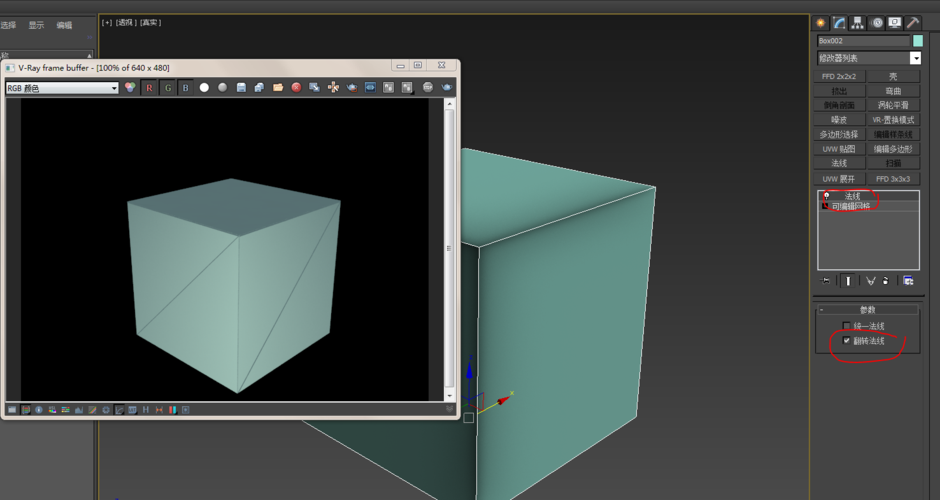The width and height of the screenshot is (940, 500).
Task: Open the 编辑 menu
Action: [64, 25]
